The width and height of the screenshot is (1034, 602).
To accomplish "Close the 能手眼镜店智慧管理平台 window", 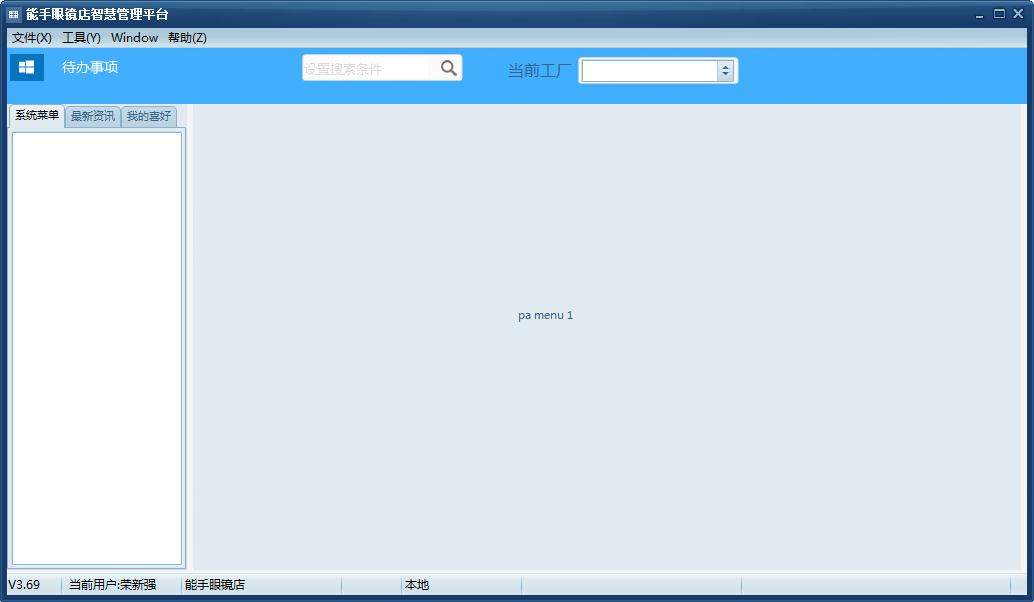I will coord(1018,14).
